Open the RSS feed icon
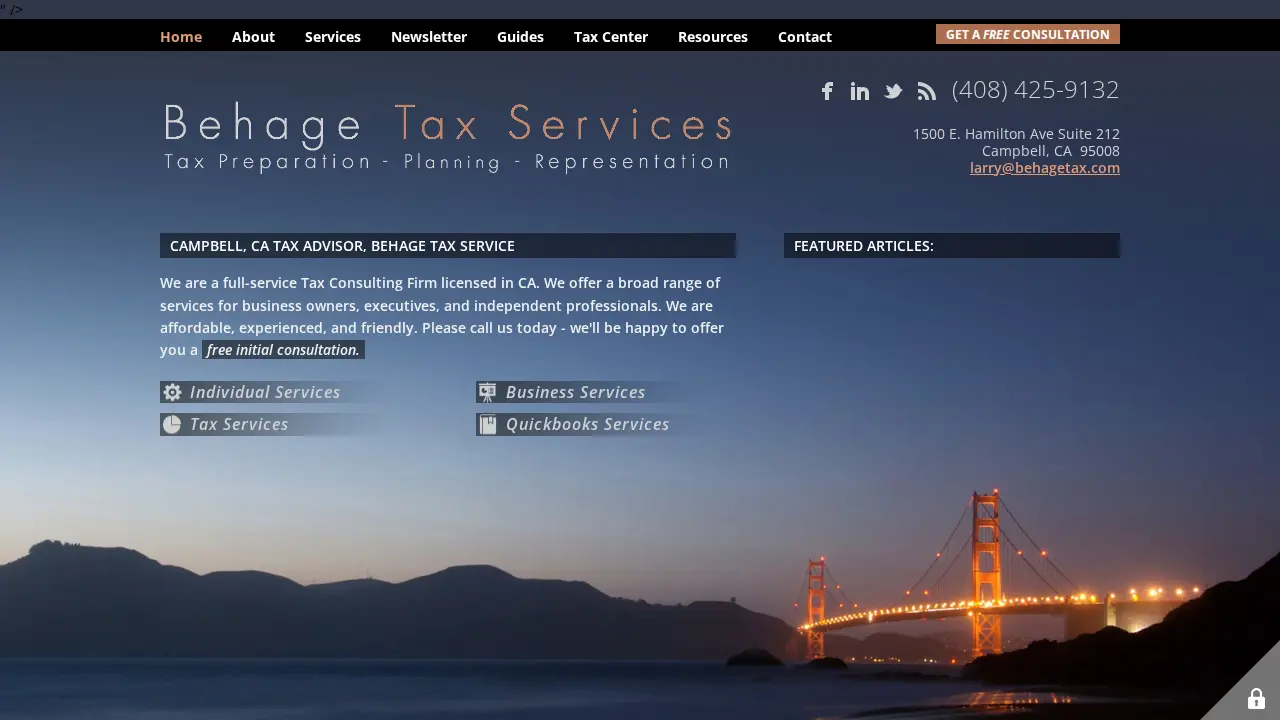This screenshot has width=1280, height=720. (x=927, y=91)
